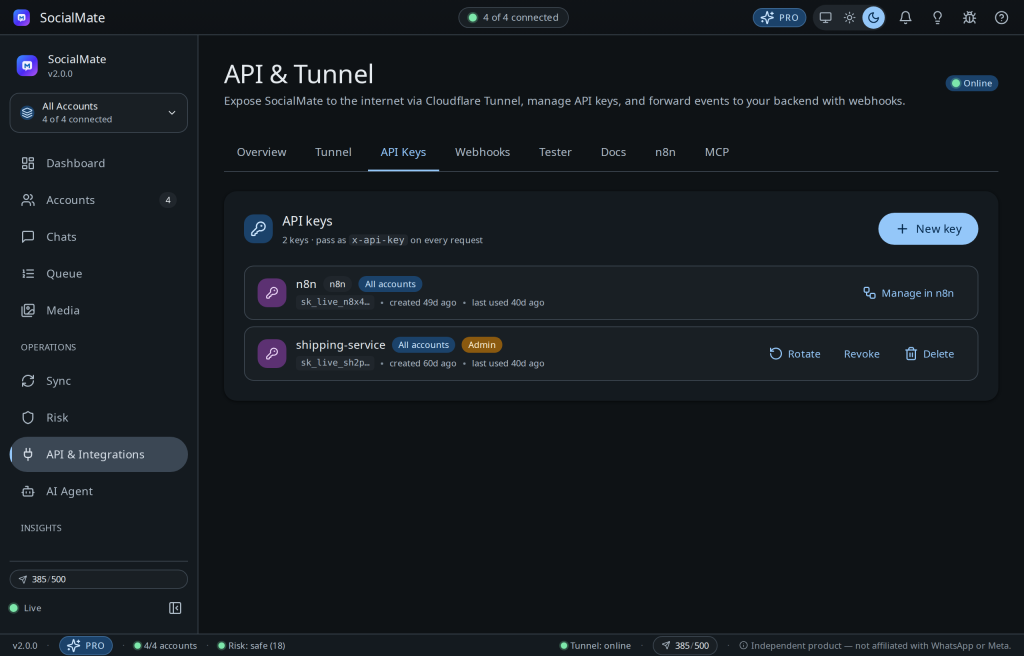Click the PRO badge in the top bar
The height and width of the screenshot is (656, 1024).
[779, 18]
